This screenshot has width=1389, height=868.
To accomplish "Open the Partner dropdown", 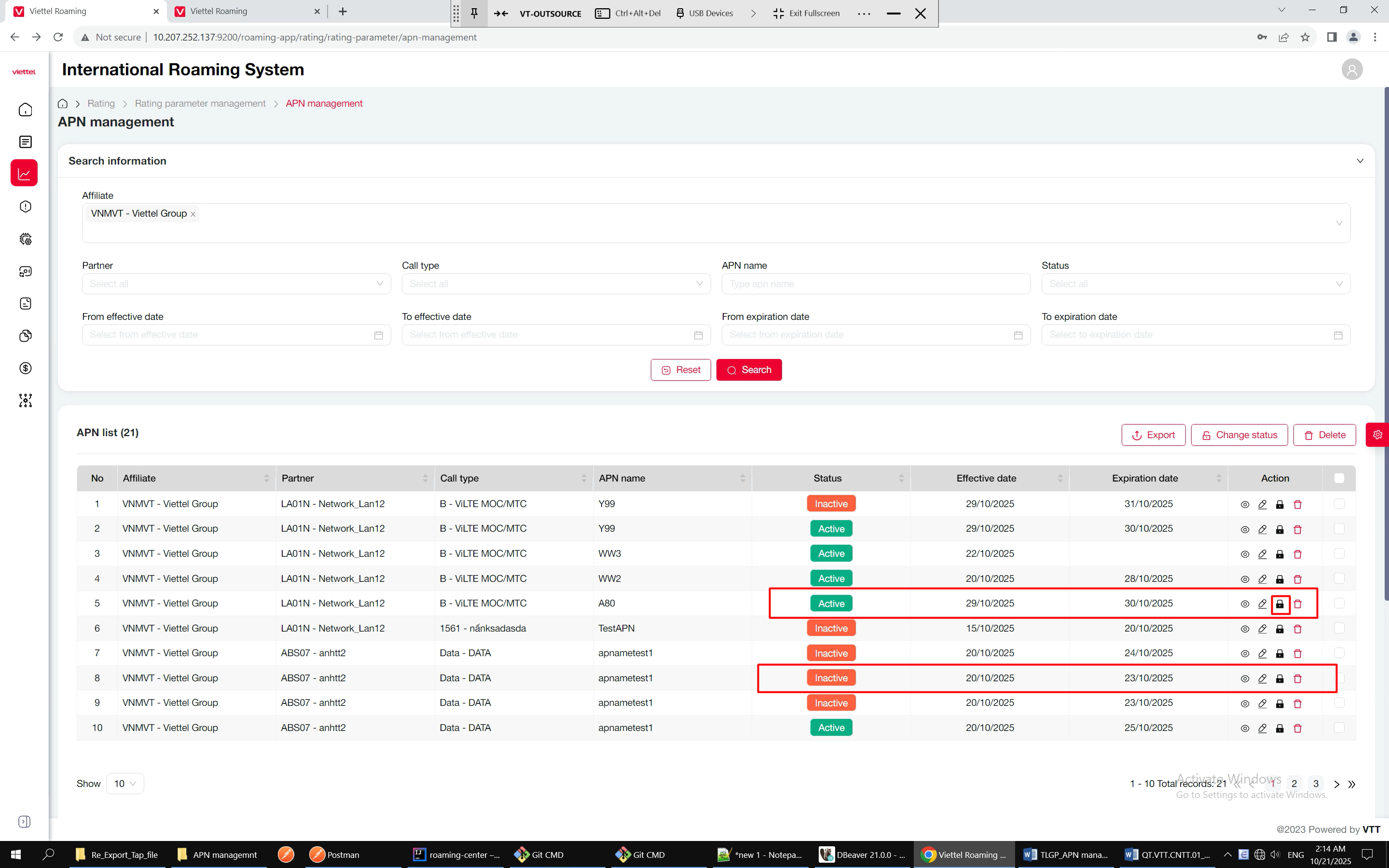I will [236, 284].
